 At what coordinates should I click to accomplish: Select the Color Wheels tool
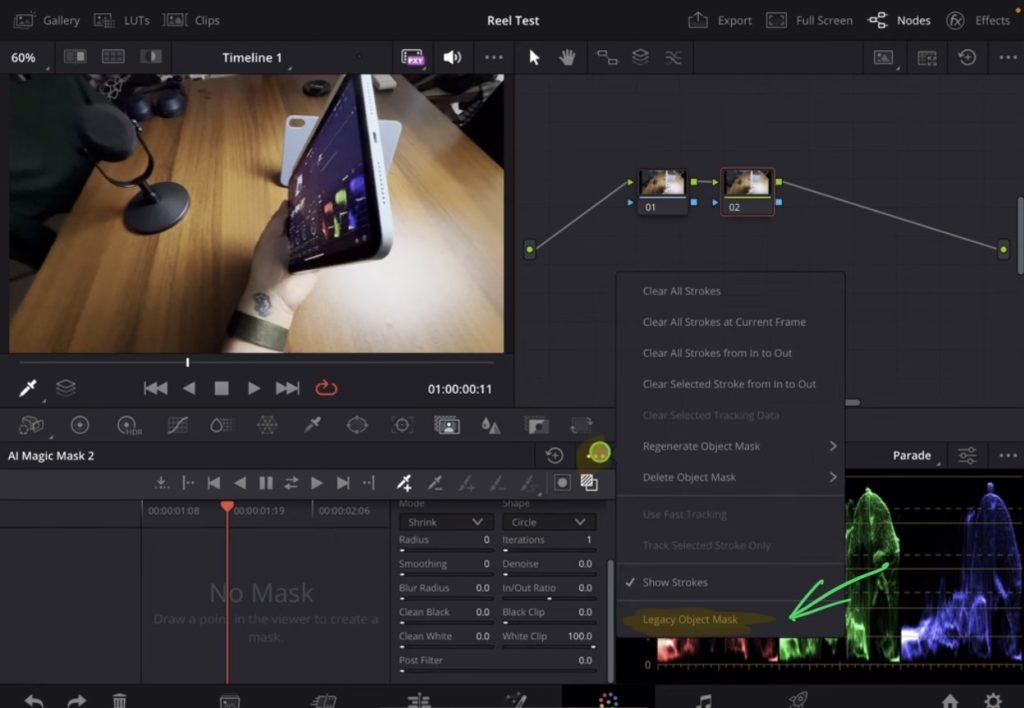coord(80,424)
